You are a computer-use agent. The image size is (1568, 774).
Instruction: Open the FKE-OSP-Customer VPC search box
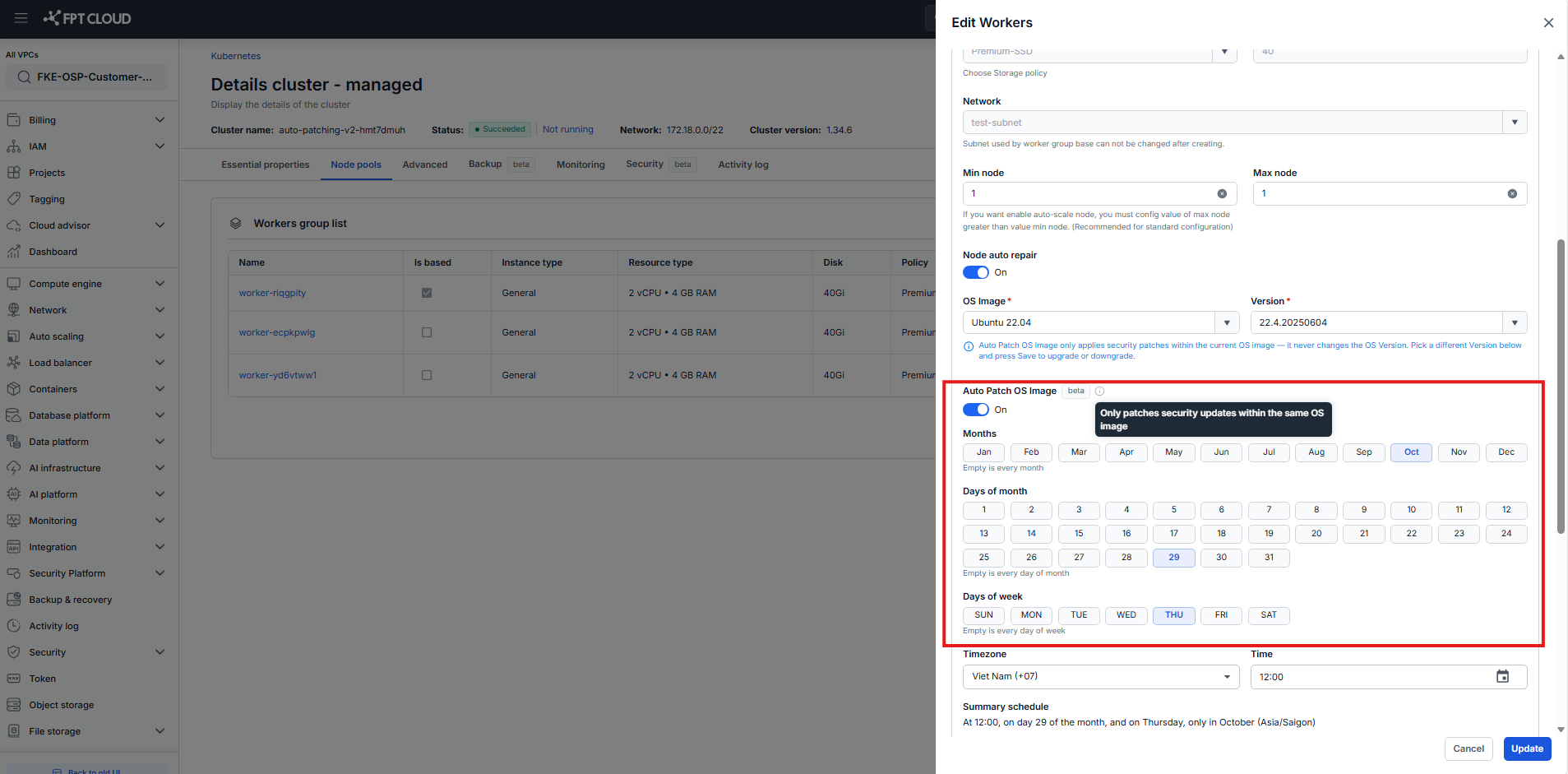pyautogui.click(x=86, y=77)
